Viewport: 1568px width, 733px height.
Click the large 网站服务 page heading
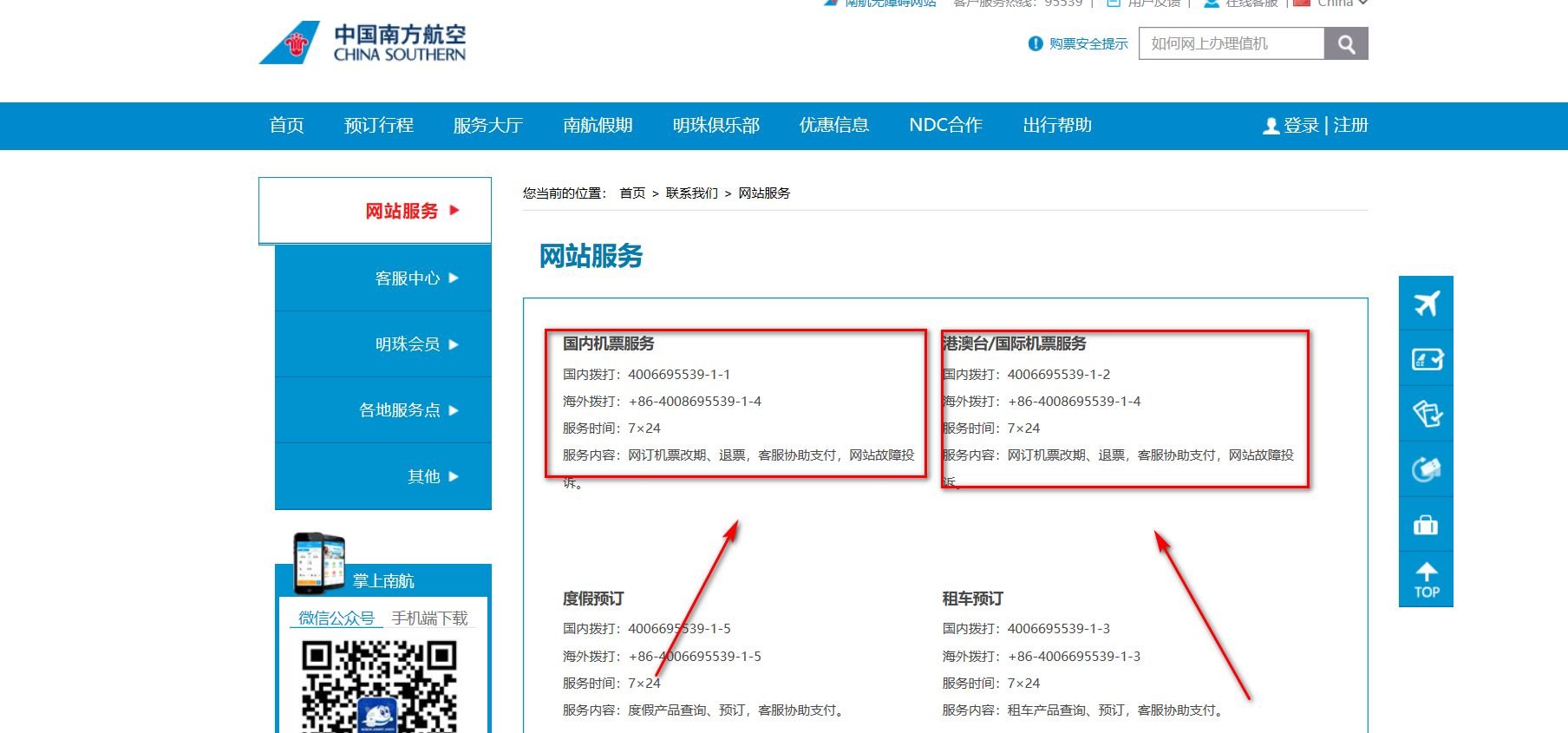point(591,257)
